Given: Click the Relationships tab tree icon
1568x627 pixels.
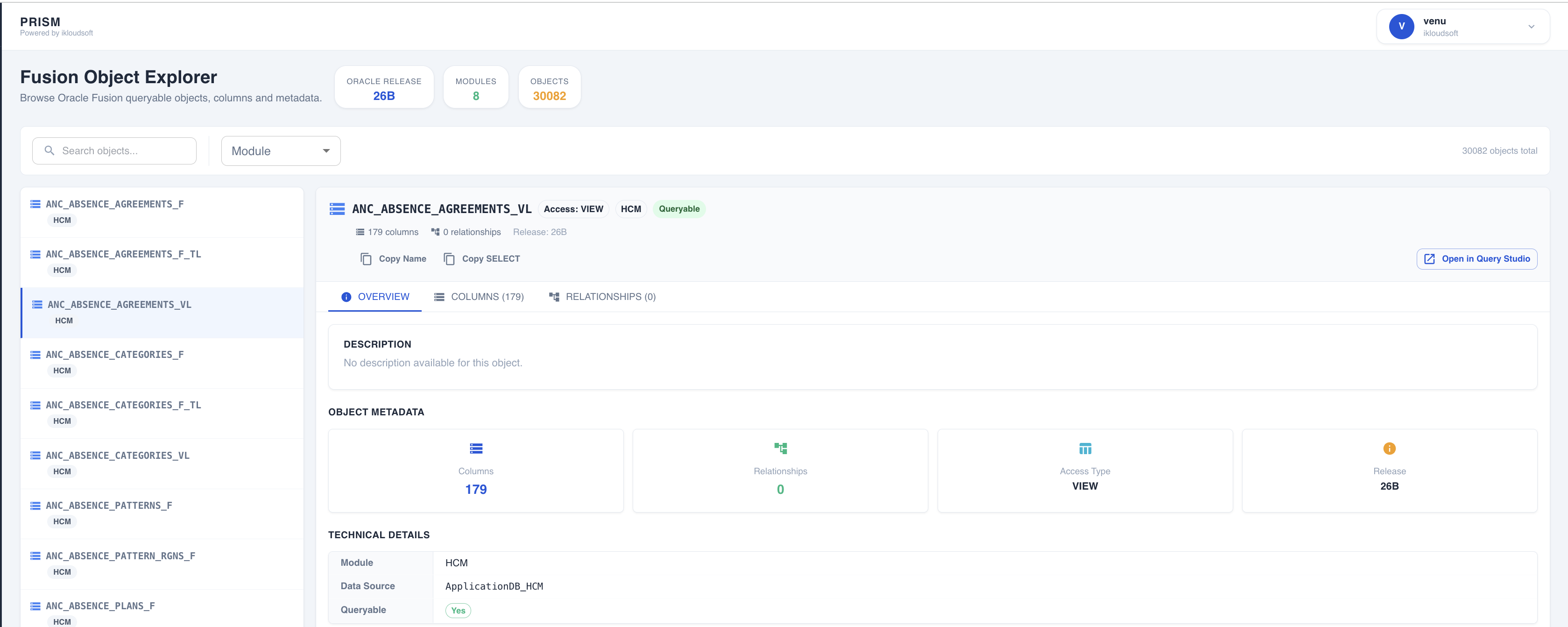Looking at the screenshot, I should 554,297.
